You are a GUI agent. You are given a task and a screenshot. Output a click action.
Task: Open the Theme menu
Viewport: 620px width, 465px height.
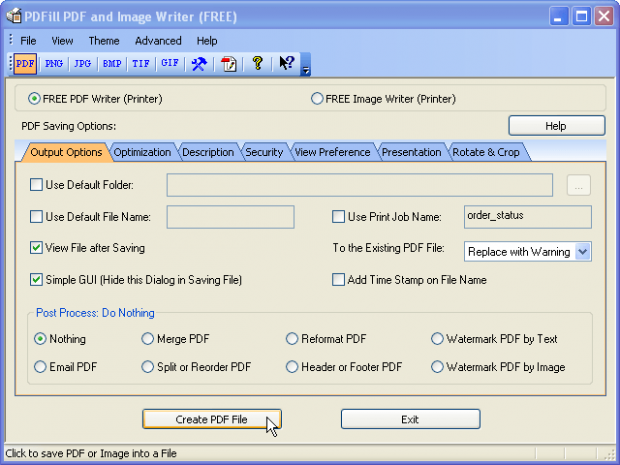click(x=104, y=41)
